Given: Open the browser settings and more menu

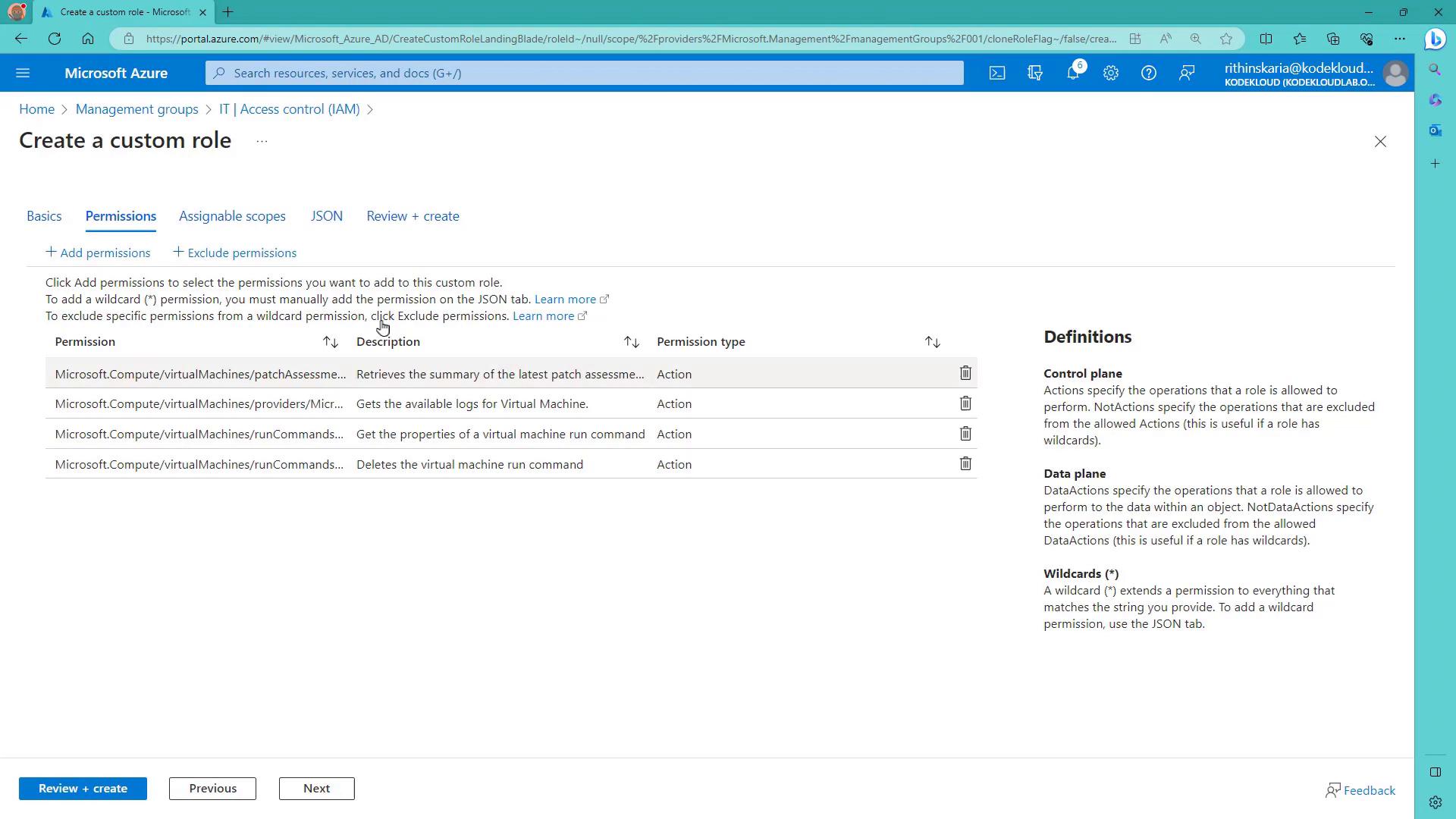Looking at the screenshot, I should coord(1400,39).
